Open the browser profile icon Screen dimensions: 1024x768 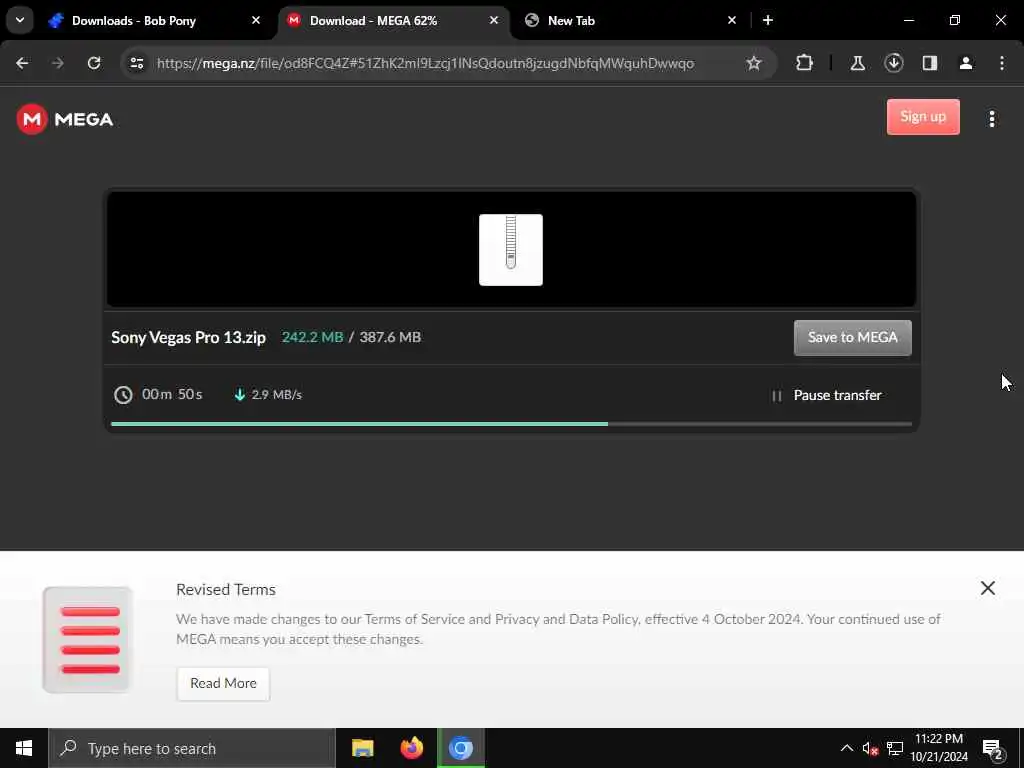(x=966, y=63)
